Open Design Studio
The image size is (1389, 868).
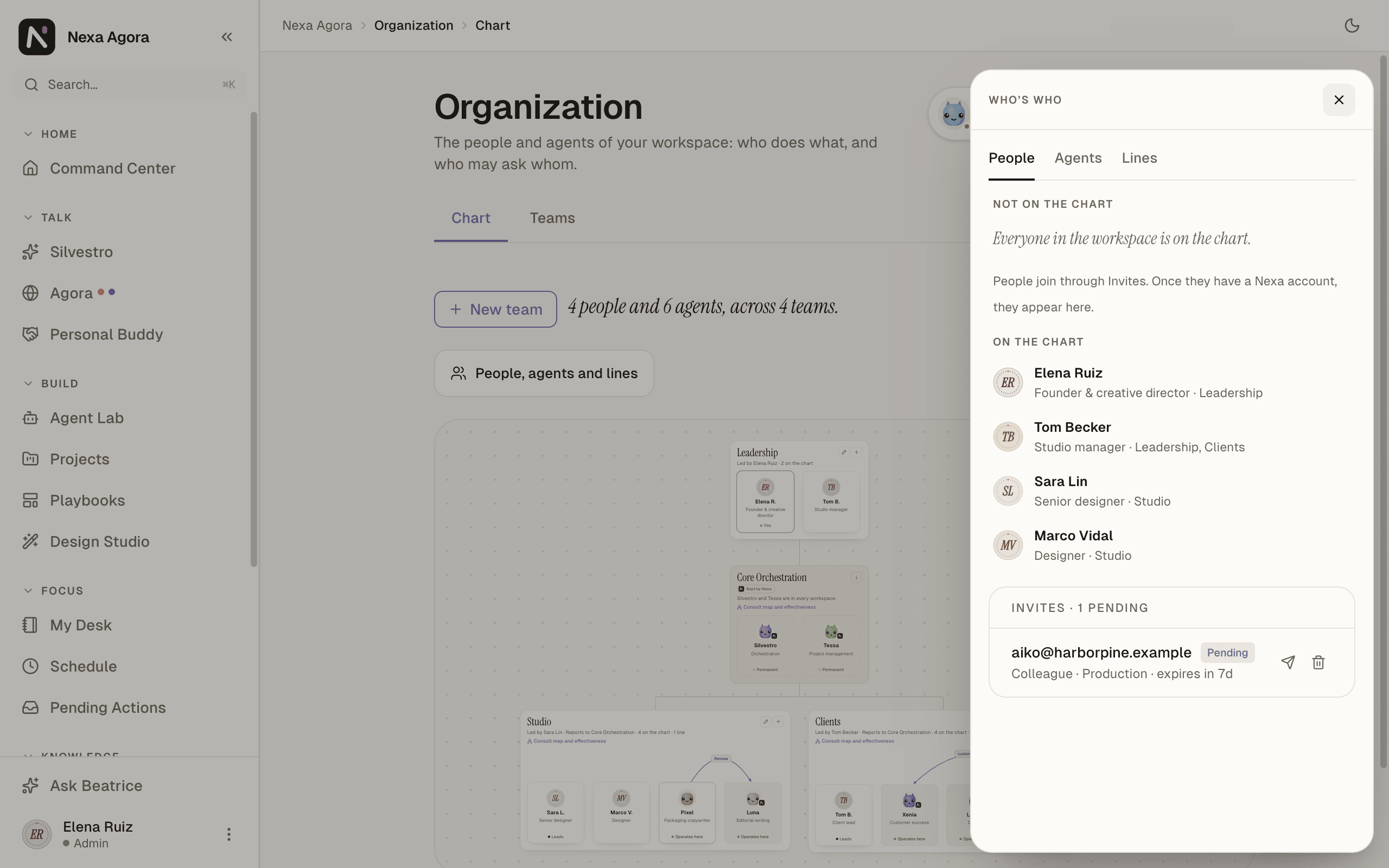tap(129, 542)
